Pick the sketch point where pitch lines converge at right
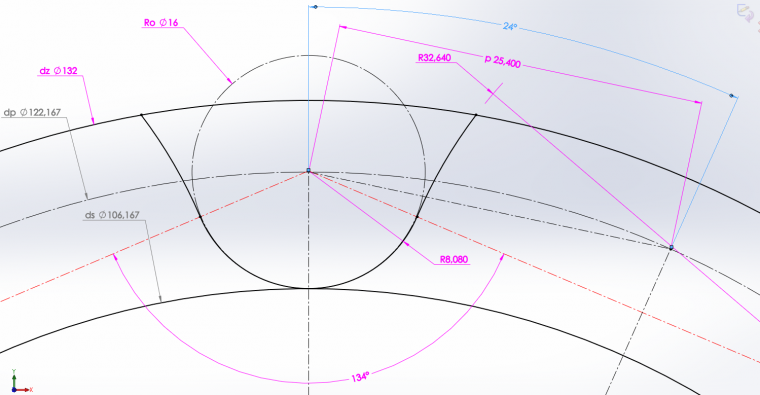 coord(671,248)
